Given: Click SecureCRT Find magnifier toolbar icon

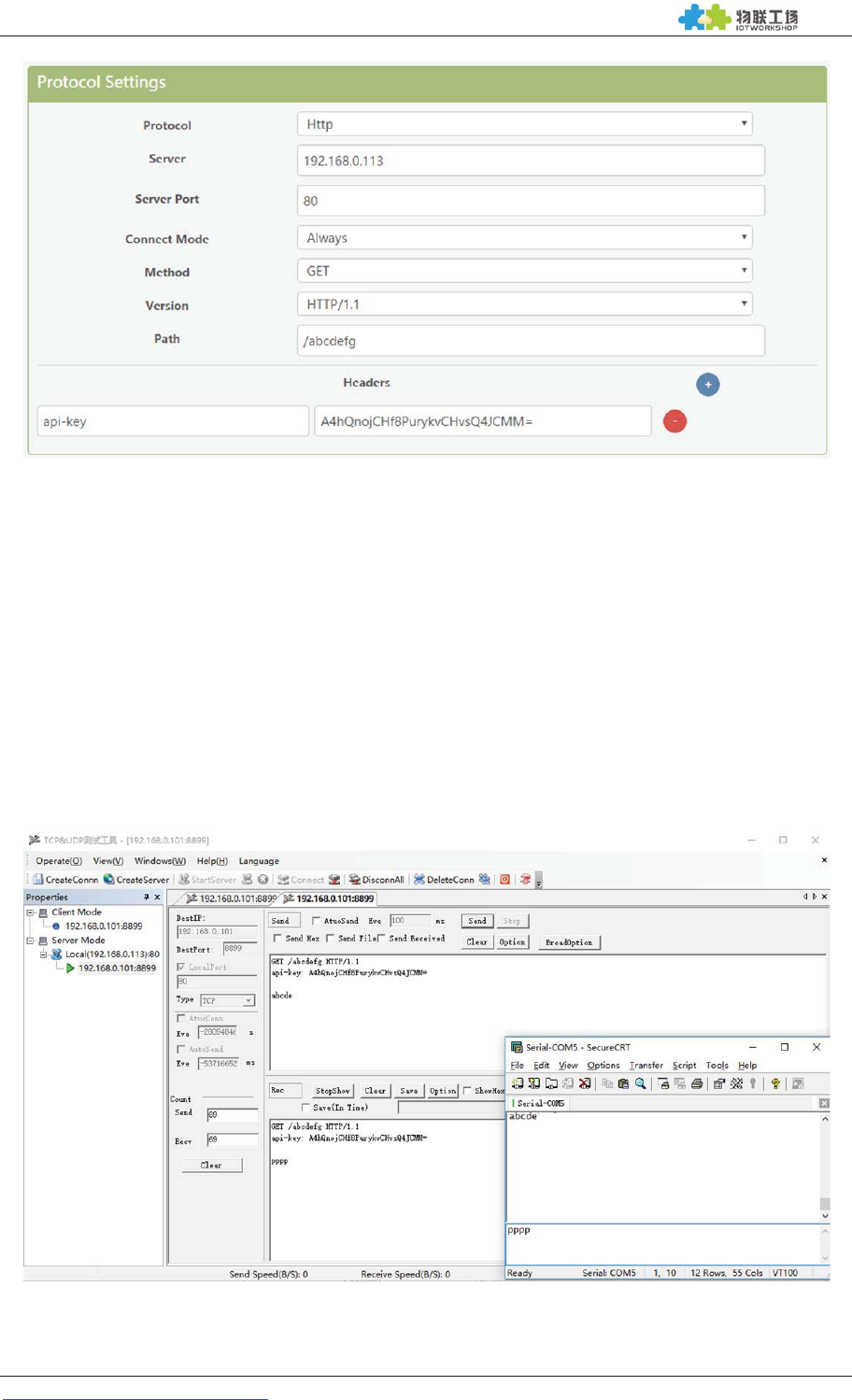Looking at the screenshot, I should click(x=641, y=1083).
